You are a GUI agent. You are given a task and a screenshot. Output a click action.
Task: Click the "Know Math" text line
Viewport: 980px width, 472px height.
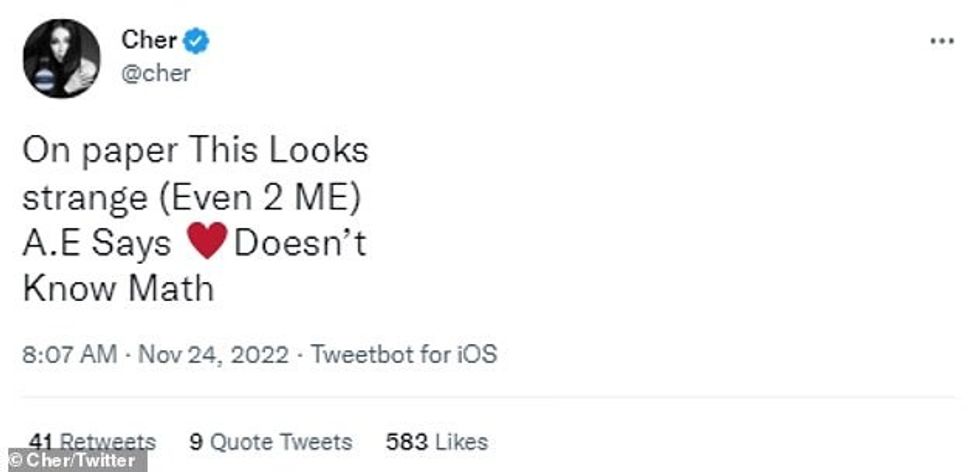118,289
